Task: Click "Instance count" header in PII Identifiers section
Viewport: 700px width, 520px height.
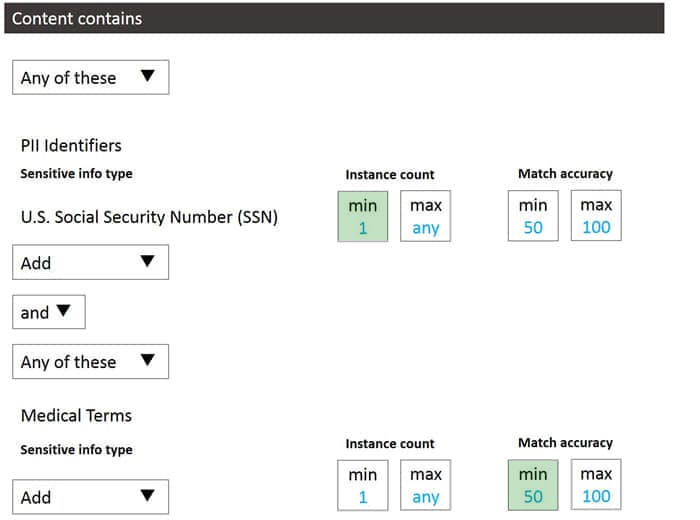Action: click(x=390, y=174)
